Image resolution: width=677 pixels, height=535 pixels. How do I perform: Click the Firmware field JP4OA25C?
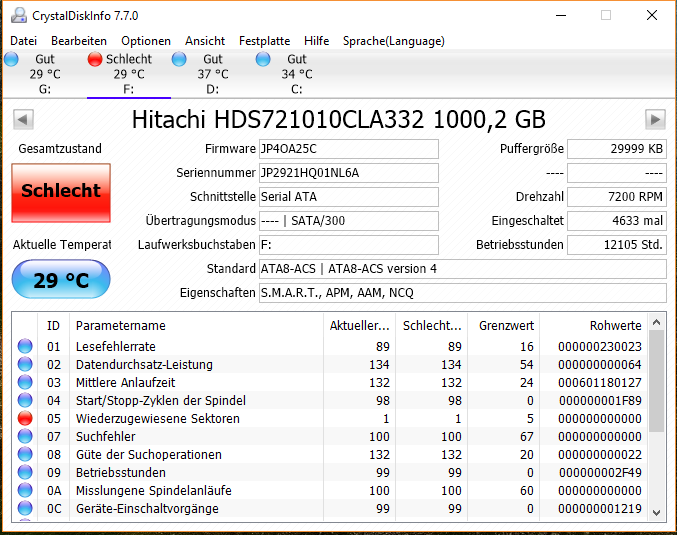[349, 149]
